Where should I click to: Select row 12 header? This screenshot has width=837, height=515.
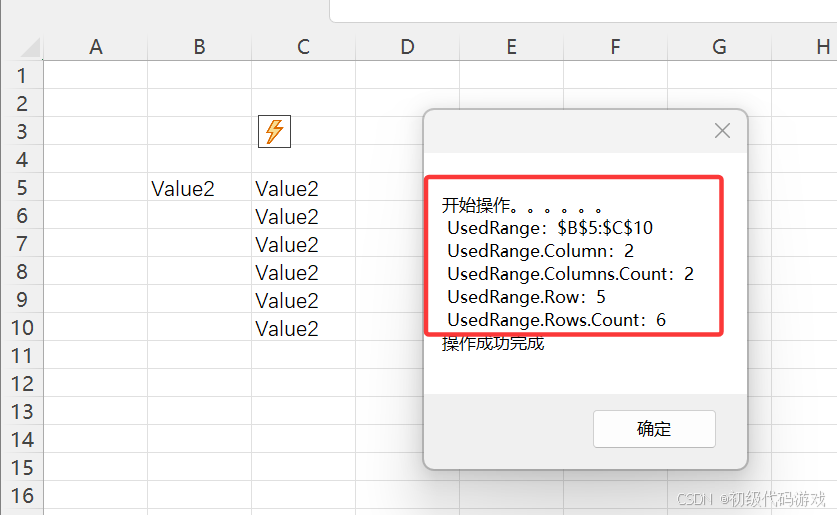click(22, 383)
